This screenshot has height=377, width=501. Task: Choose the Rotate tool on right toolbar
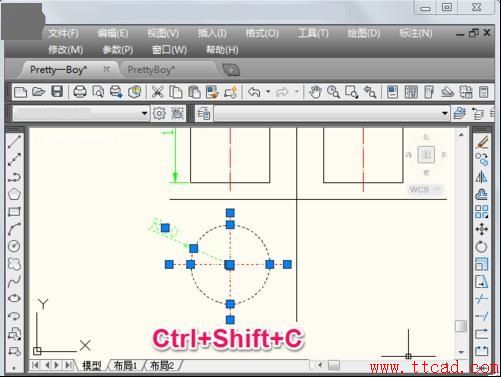[x=481, y=247]
